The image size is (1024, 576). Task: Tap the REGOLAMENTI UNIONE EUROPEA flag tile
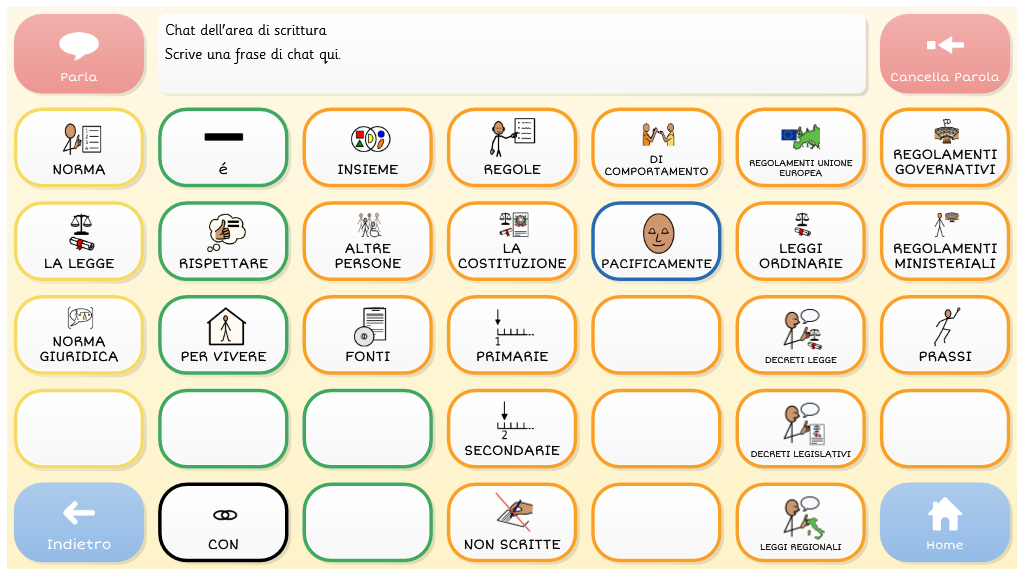pyautogui.click(x=800, y=147)
